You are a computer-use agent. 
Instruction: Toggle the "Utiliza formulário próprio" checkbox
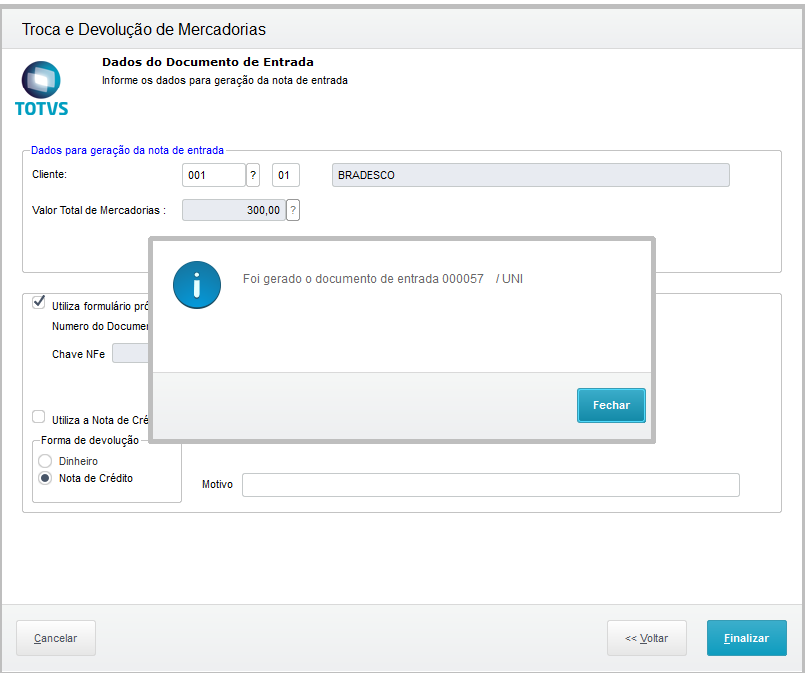tap(39, 301)
